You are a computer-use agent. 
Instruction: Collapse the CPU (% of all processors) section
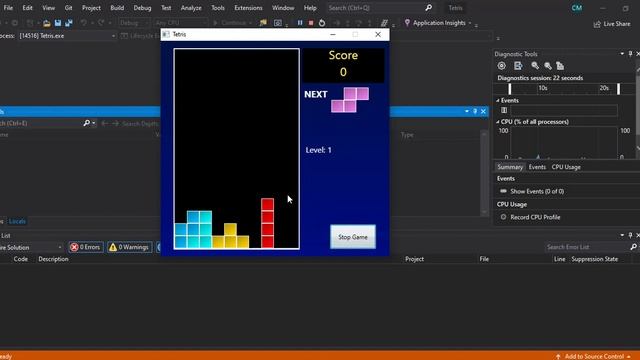[498, 122]
